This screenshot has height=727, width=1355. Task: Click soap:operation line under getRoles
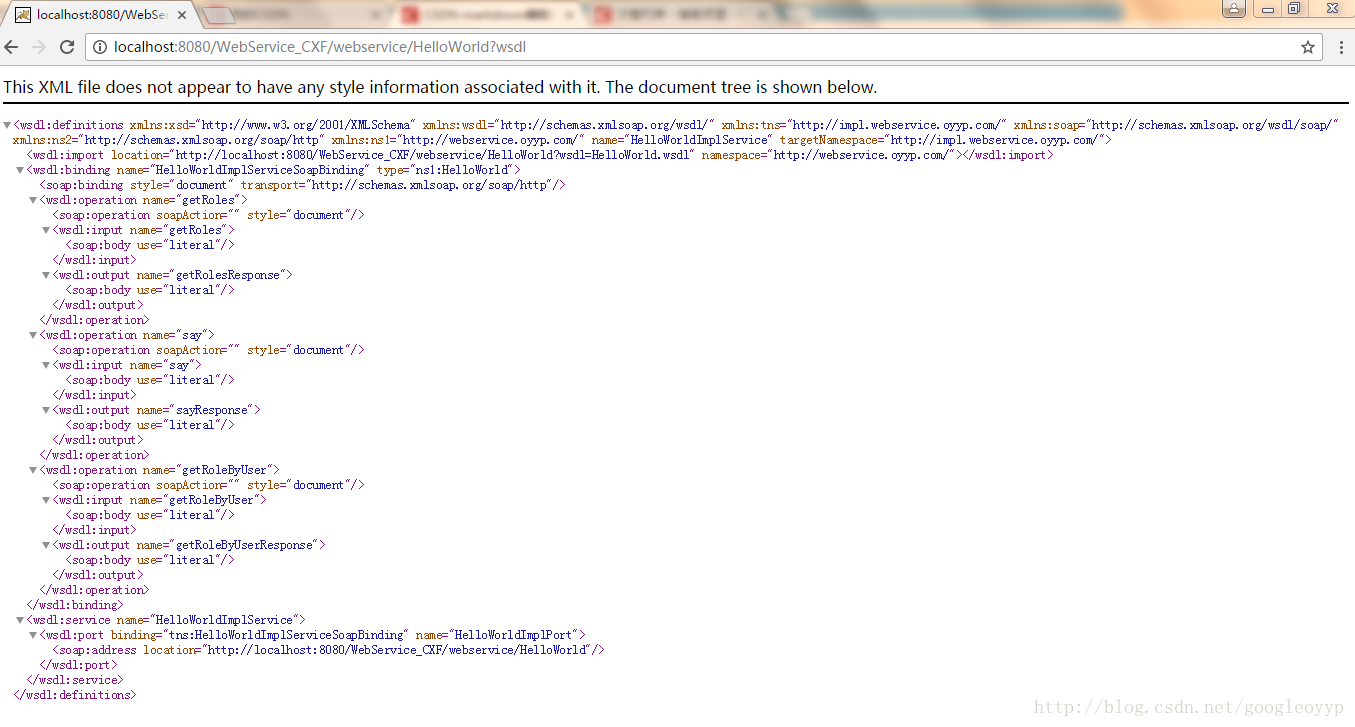[208, 215]
